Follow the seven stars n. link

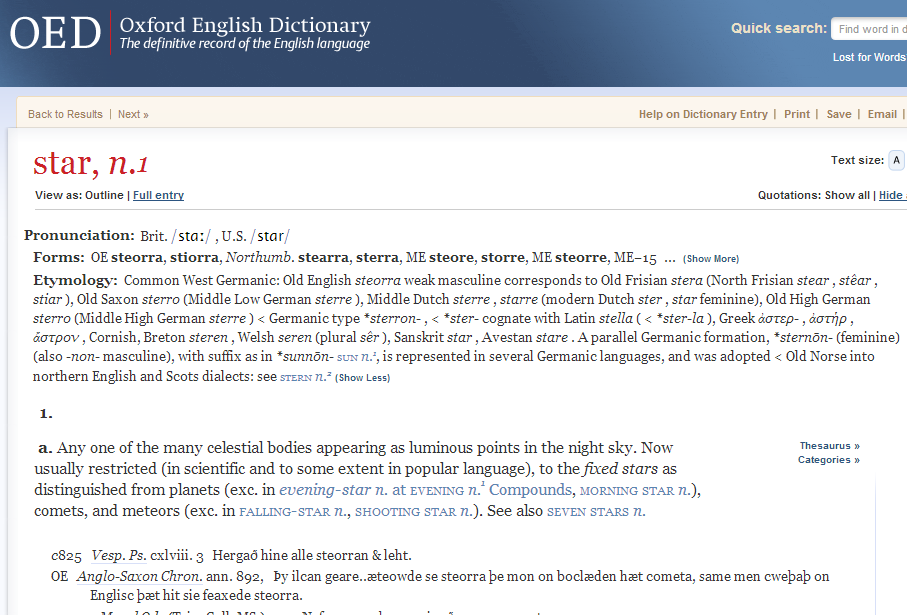[596, 511]
